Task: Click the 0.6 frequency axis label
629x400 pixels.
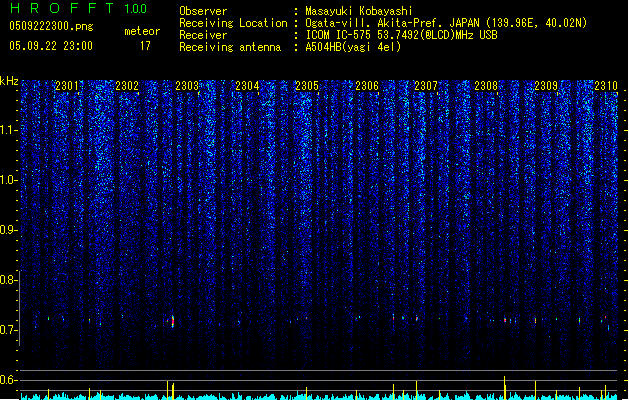Action: 8,380
